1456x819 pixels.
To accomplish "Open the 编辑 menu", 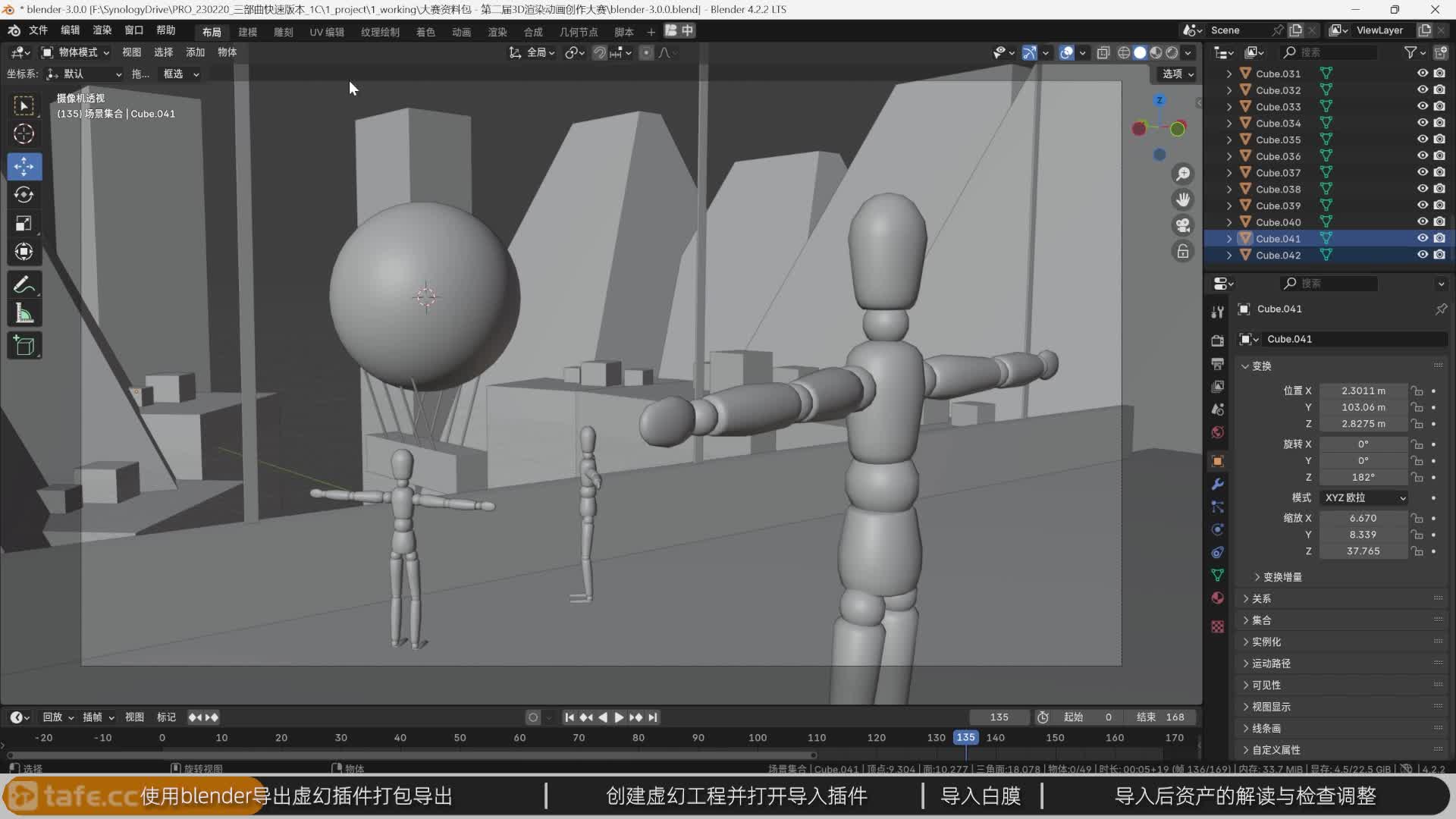I will (x=70, y=30).
